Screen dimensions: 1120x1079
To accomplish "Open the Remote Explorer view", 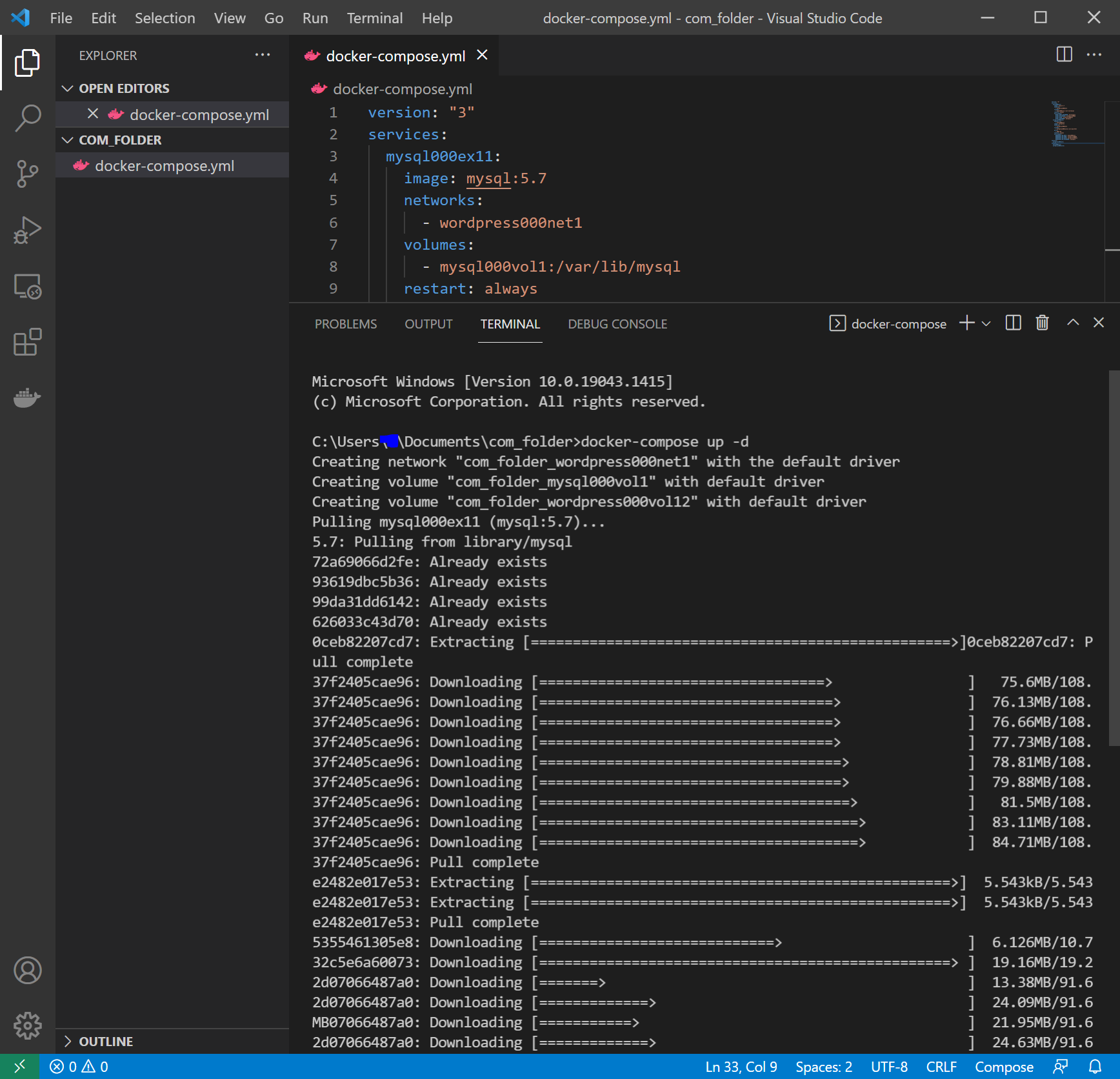I will [x=27, y=287].
